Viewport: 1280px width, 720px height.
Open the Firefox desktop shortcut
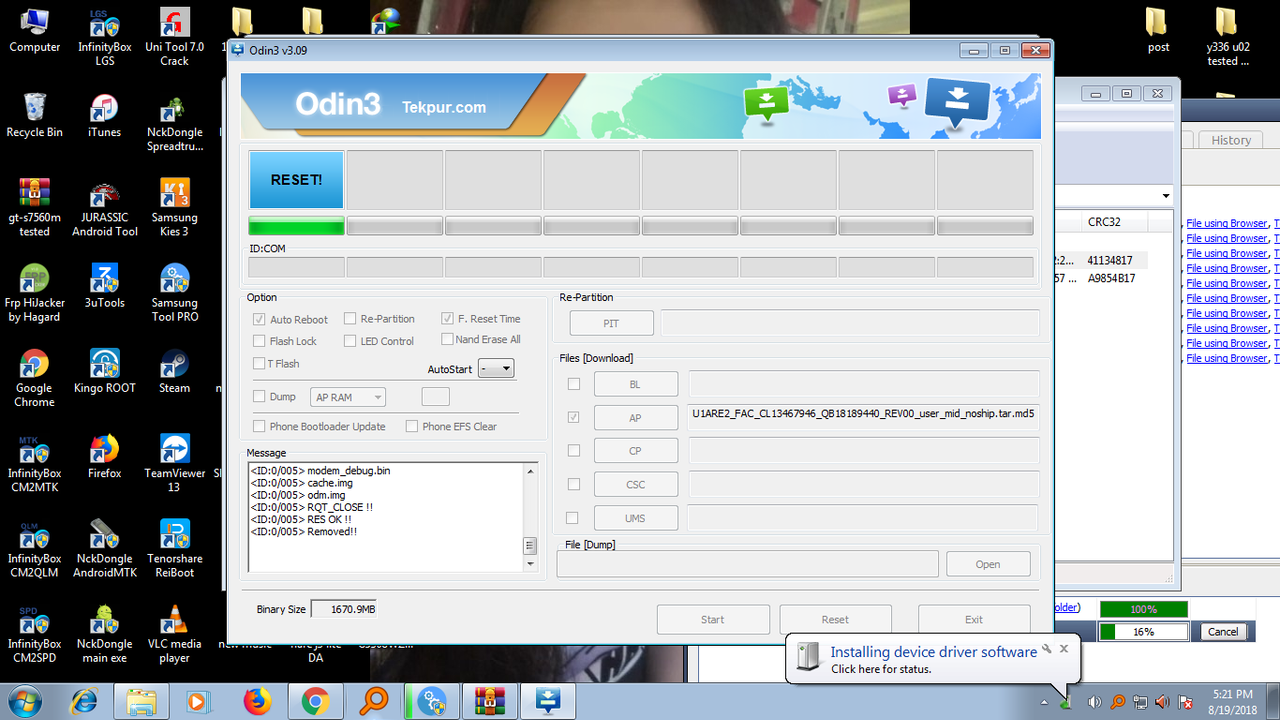[104, 456]
